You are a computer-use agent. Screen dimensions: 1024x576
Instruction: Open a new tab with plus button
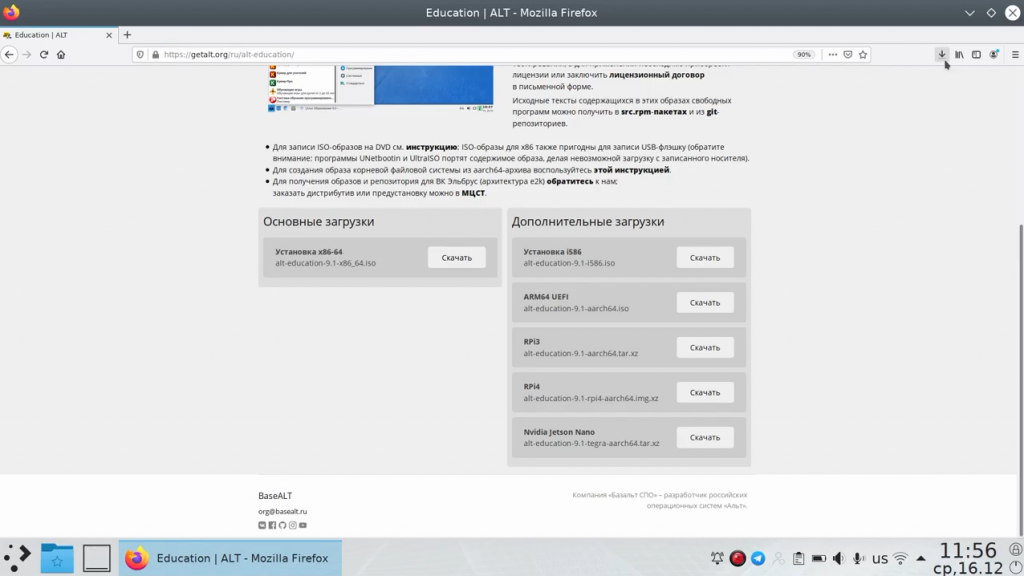pos(127,35)
